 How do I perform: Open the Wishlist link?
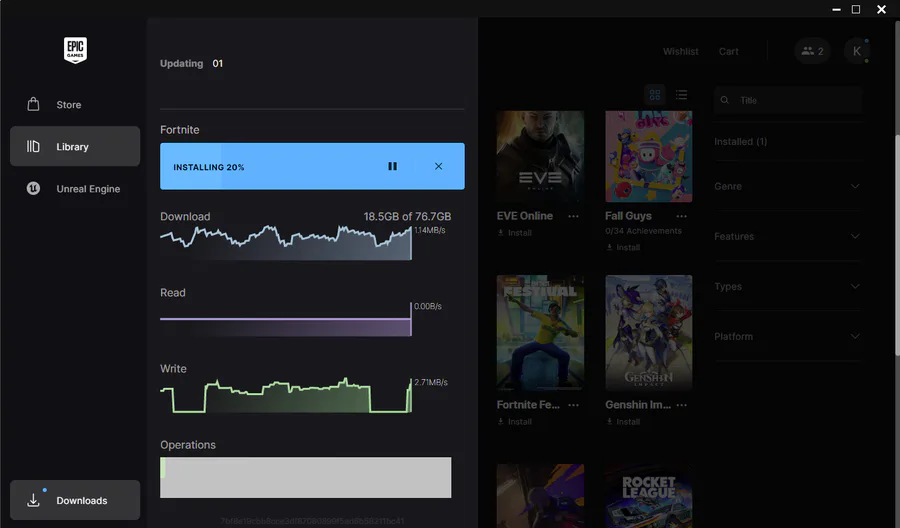tap(681, 51)
